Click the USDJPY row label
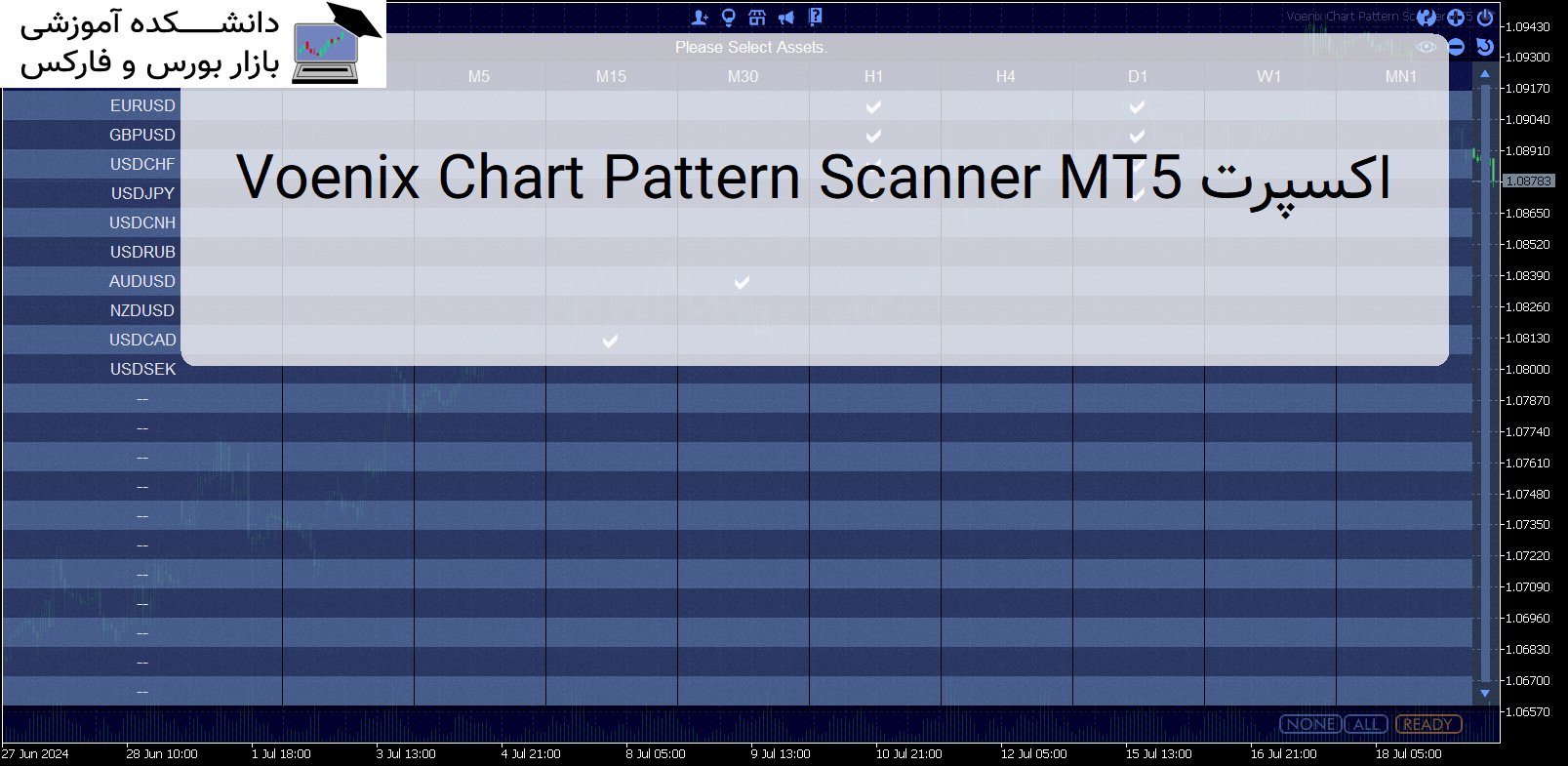 (x=142, y=193)
